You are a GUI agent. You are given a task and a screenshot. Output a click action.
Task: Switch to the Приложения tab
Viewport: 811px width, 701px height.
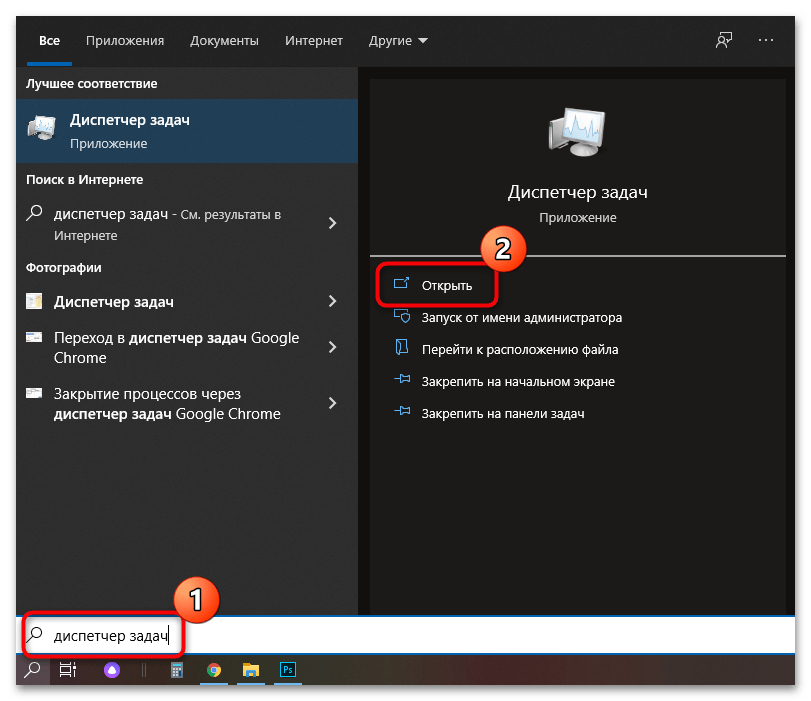[125, 40]
